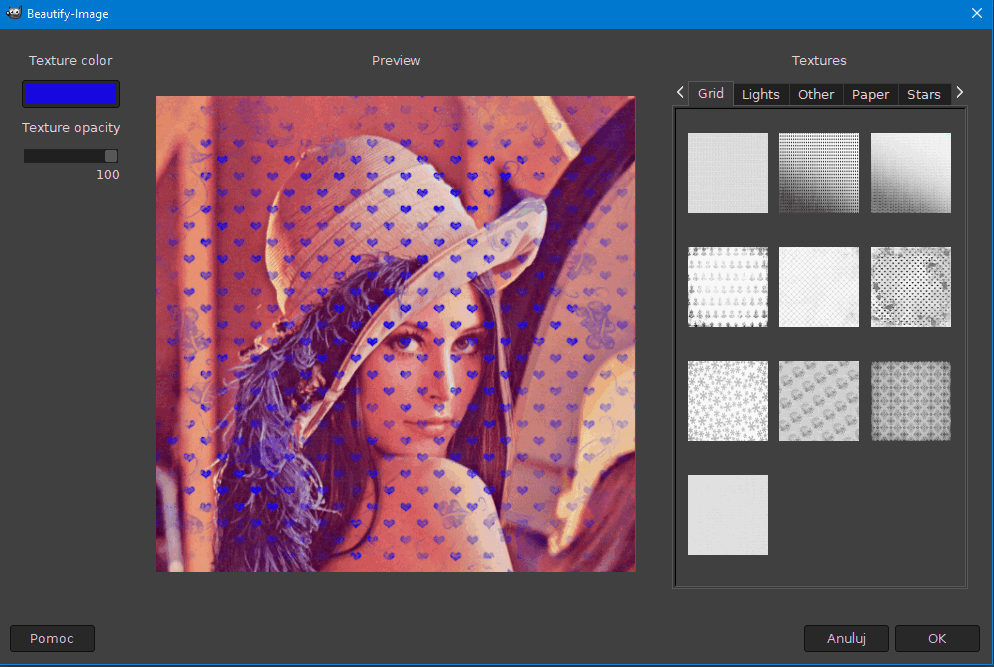The image size is (994, 667).
Task: Select the dark diamond pattern texture
Action: click(911, 401)
